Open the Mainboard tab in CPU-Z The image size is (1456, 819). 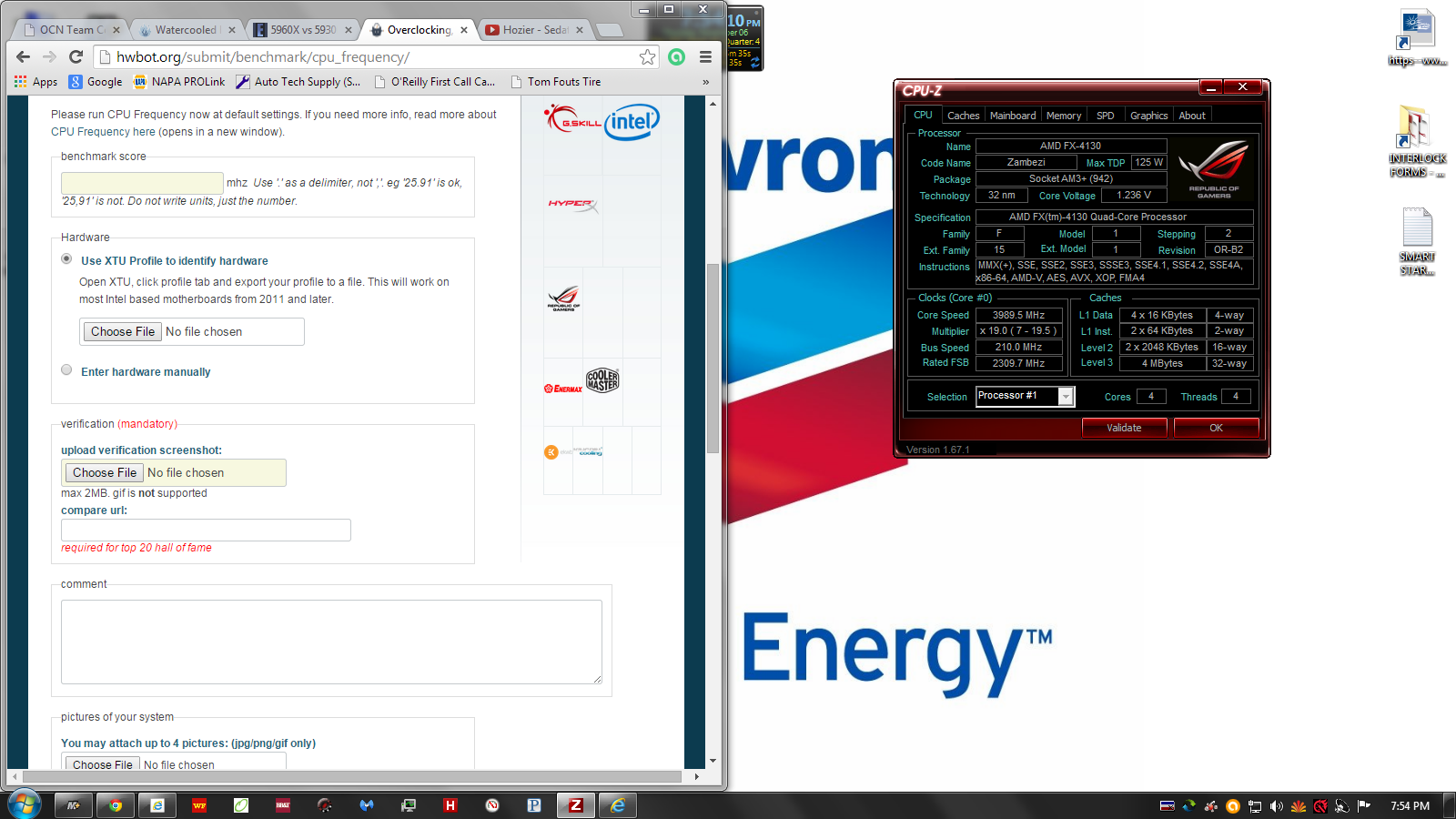click(1013, 116)
